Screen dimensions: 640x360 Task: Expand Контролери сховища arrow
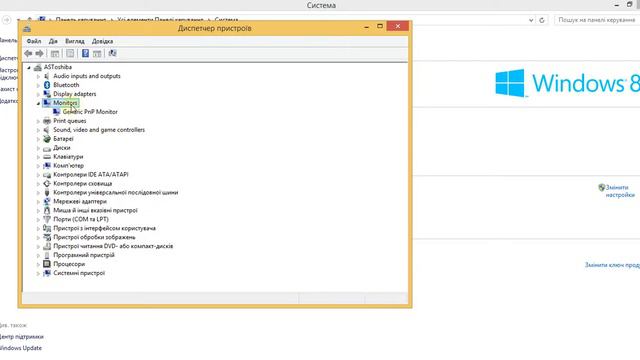[38, 184]
